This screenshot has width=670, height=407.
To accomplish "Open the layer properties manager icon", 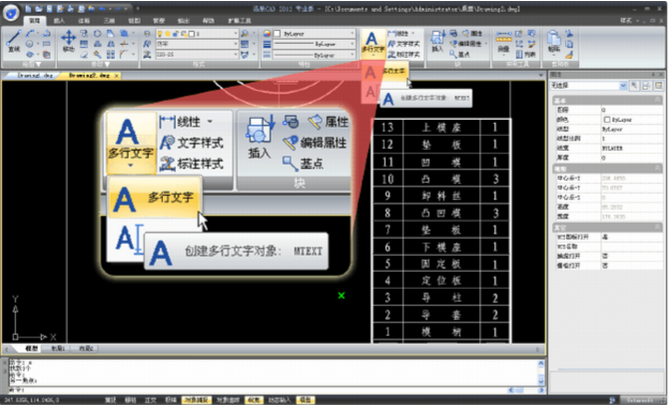I will 147,33.
